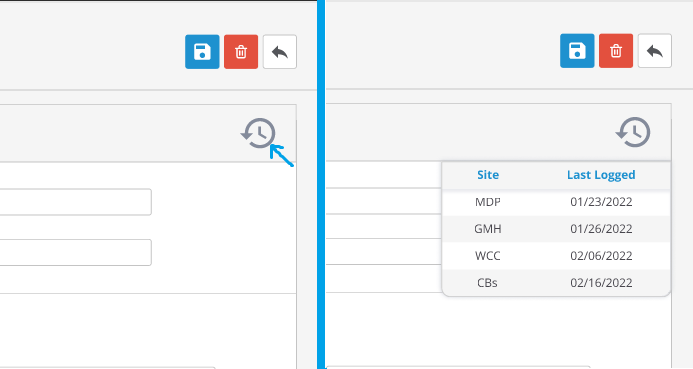Click the back arrow button in left panel
This screenshot has width=693, height=369.
click(x=280, y=52)
